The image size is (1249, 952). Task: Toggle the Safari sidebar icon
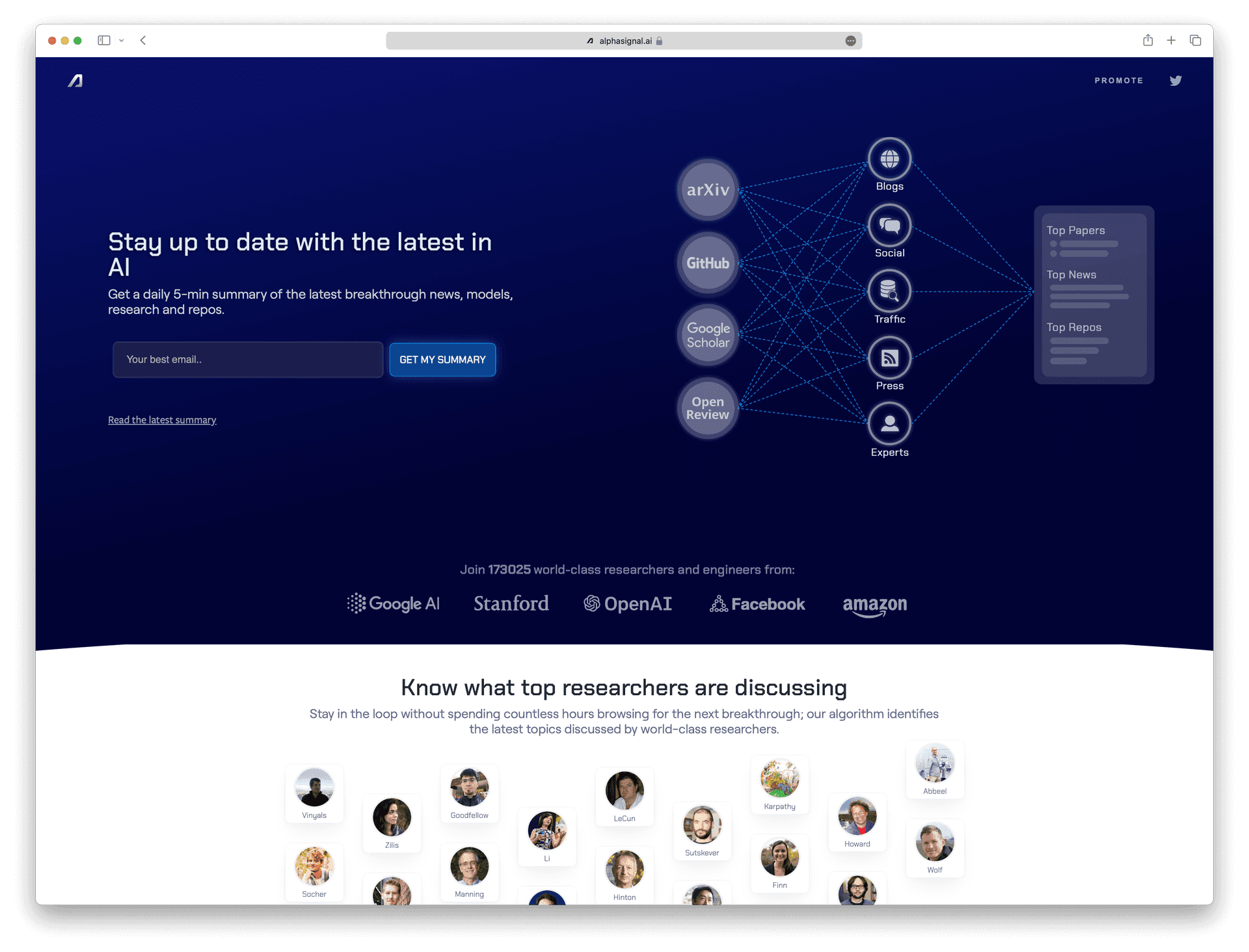coord(104,40)
